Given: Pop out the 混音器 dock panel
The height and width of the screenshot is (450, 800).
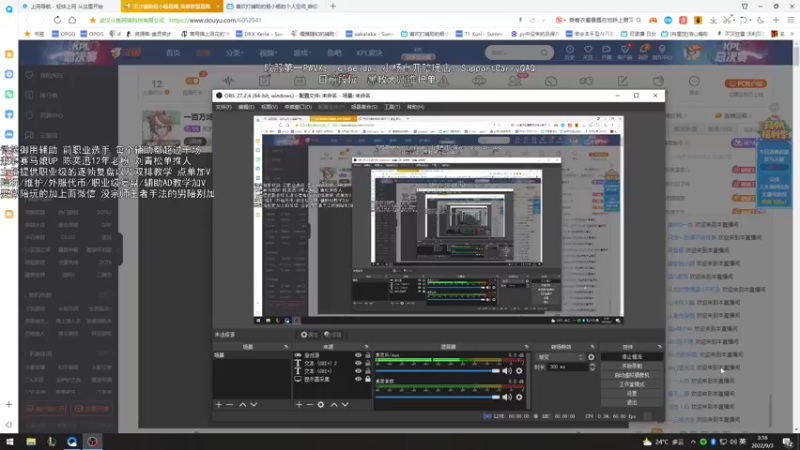Looking at the screenshot, I should point(527,347).
